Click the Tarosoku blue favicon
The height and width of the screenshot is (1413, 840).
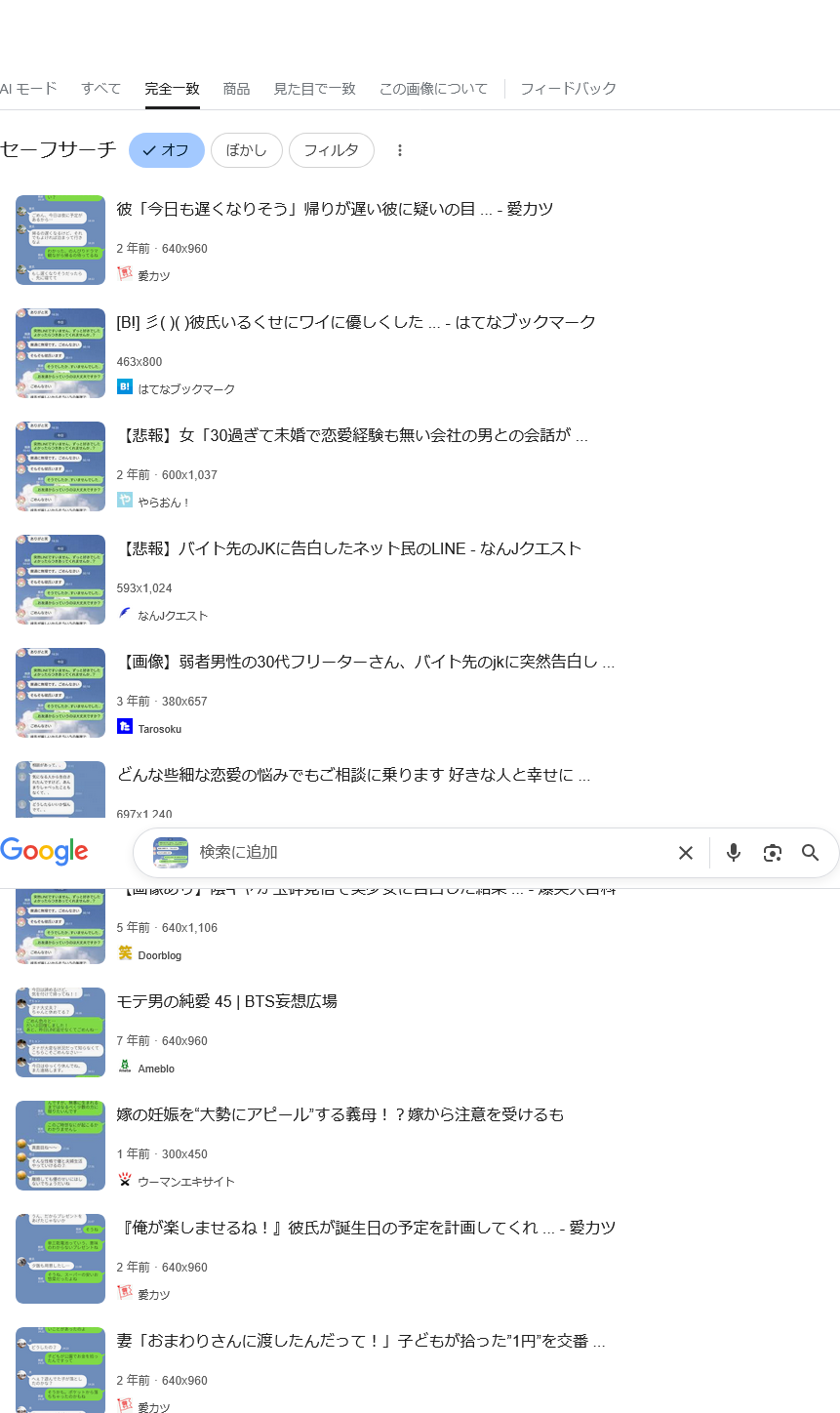125,727
